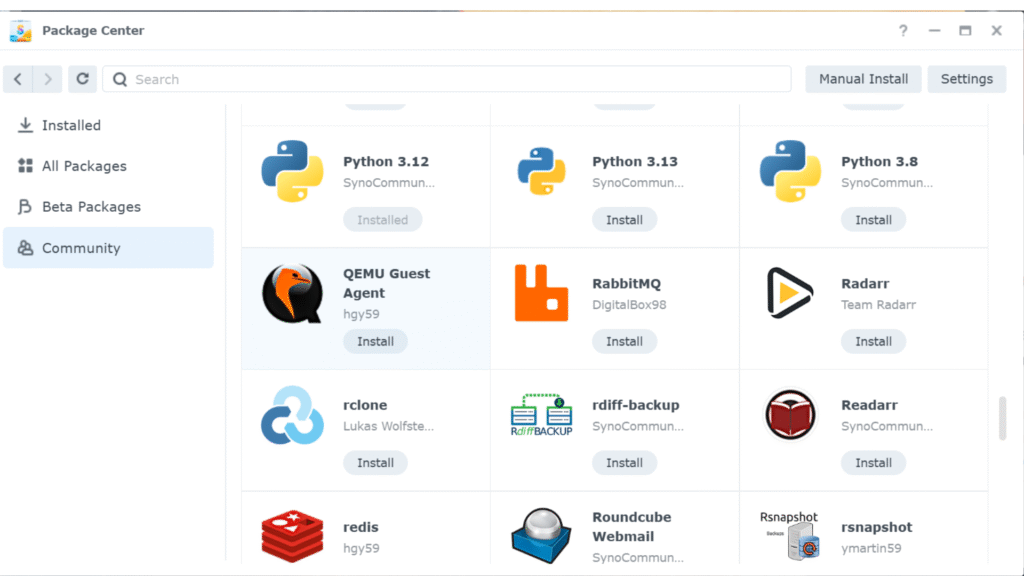1024x576 pixels.
Task: Click the redis package icon
Action: 292,535
